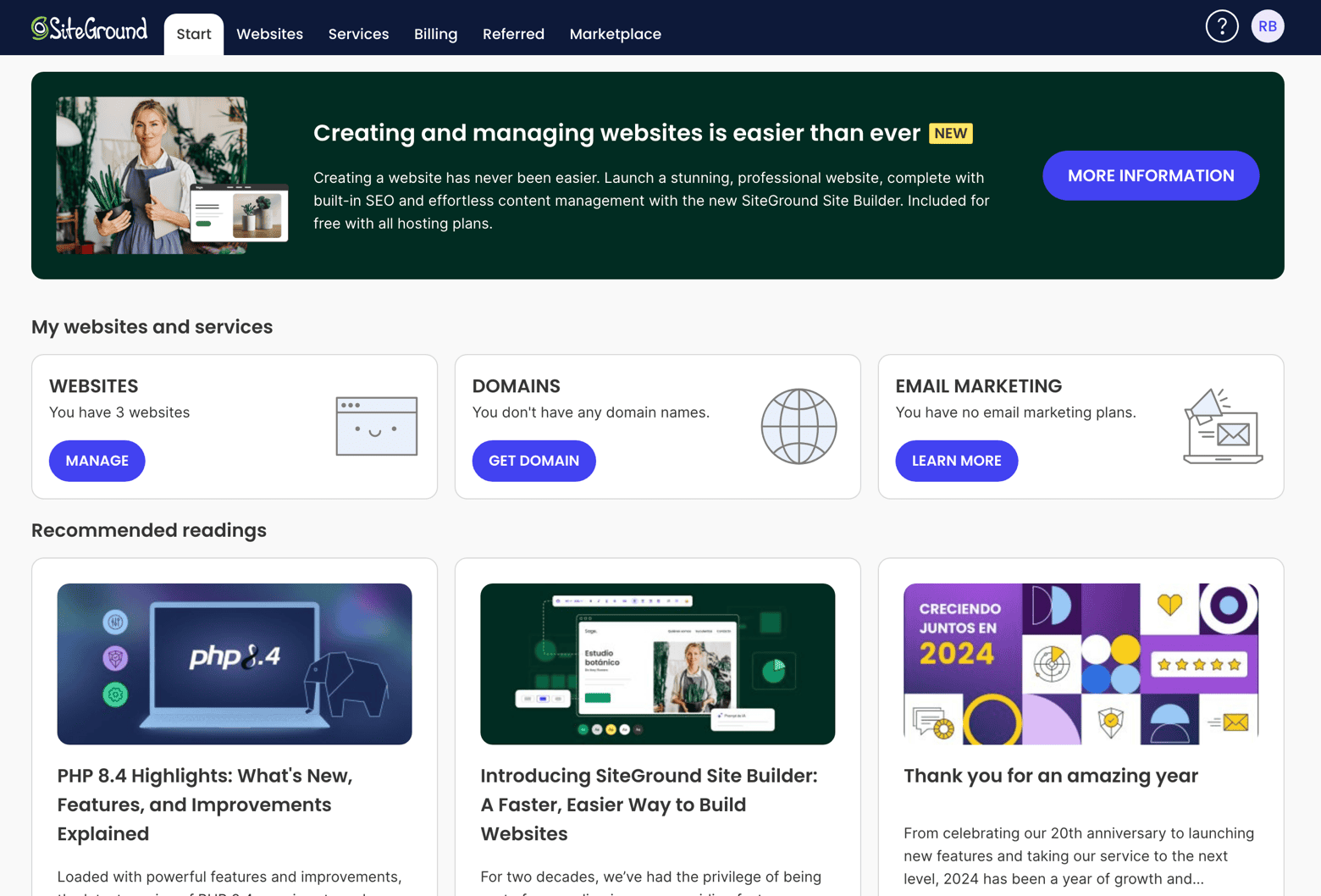Viewport: 1321px width, 896px height.
Task: Click the websites browser window icon
Action: (377, 426)
